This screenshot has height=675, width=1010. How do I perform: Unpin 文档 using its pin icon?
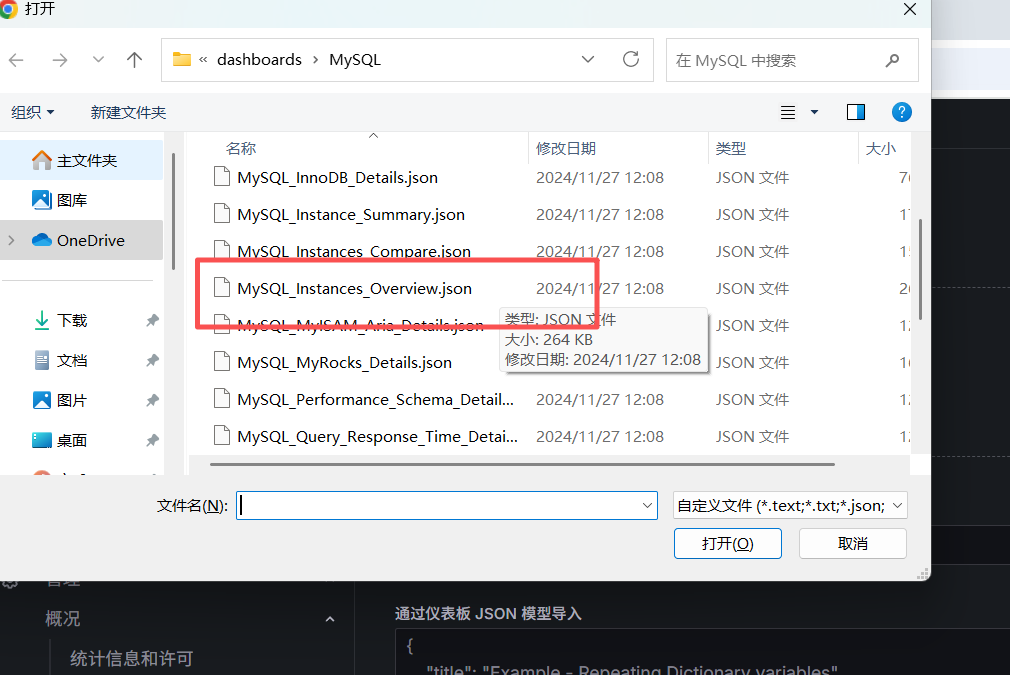pos(152,360)
